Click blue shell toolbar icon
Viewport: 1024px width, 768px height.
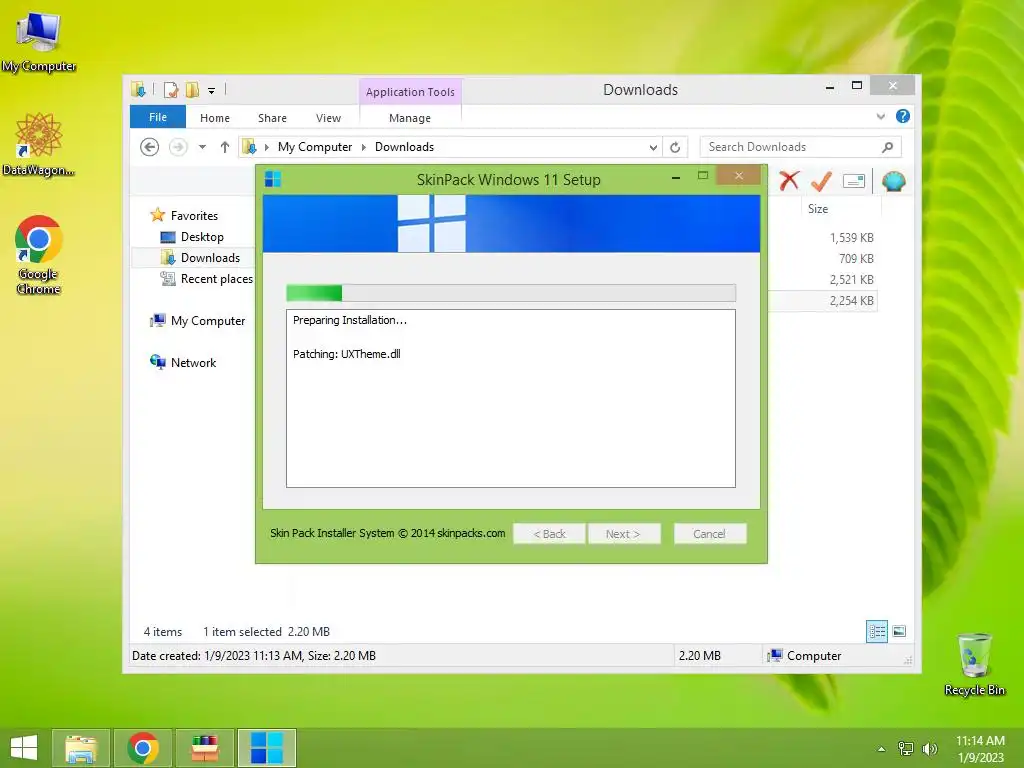pyautogui.click(x=894, y=181)
